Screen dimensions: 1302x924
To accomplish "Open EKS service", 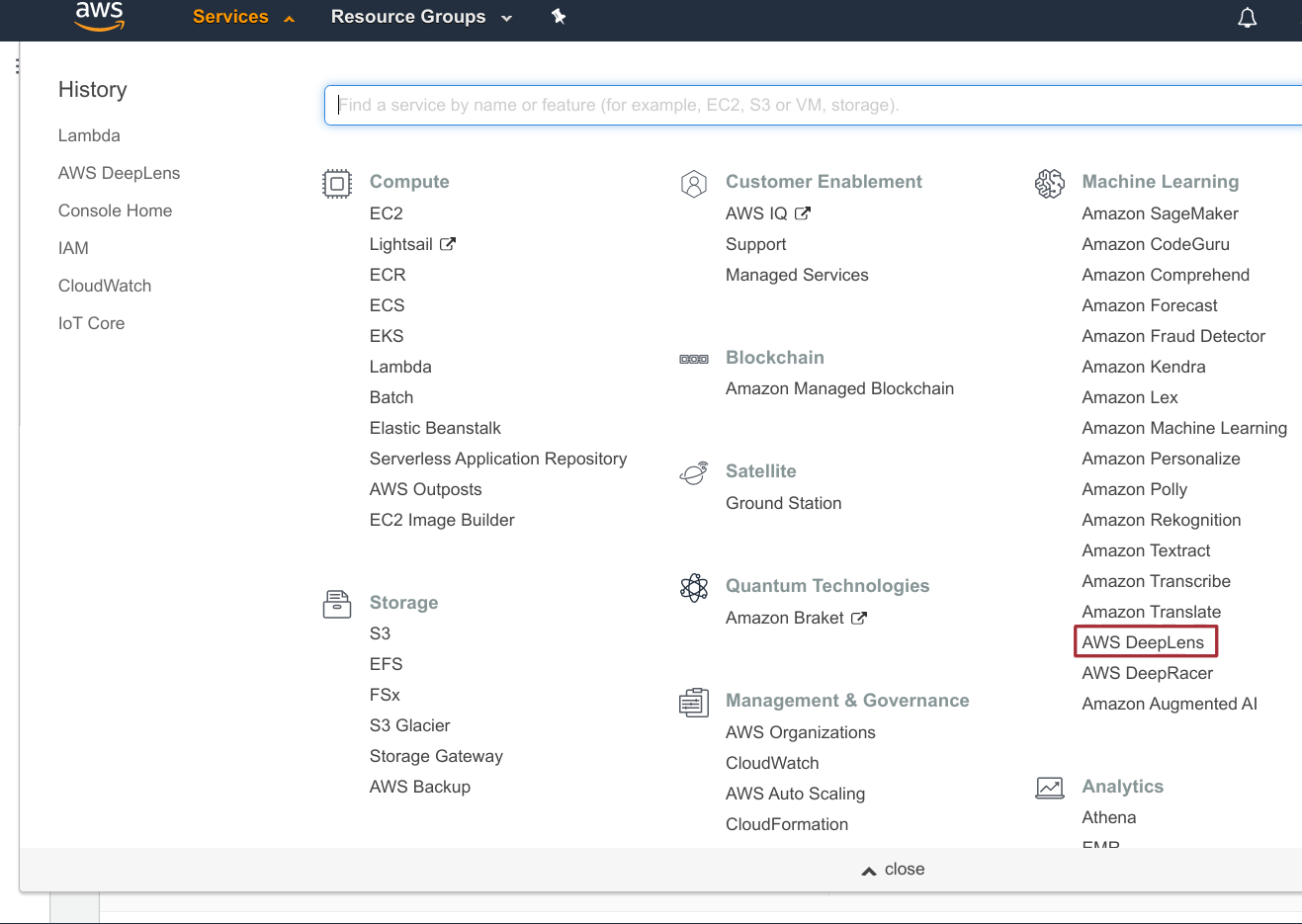I will coord(387,336).
